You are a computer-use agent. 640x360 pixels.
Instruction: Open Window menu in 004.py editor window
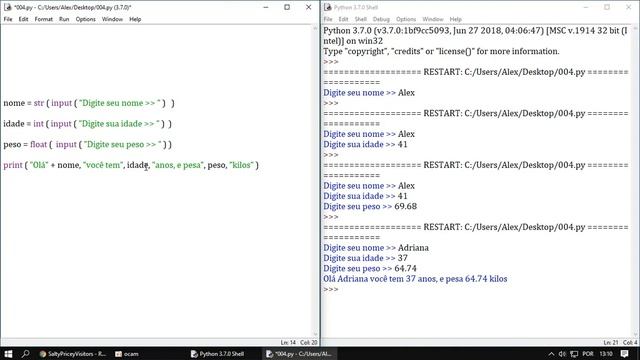pyautogui.click(x=112, y=19)
